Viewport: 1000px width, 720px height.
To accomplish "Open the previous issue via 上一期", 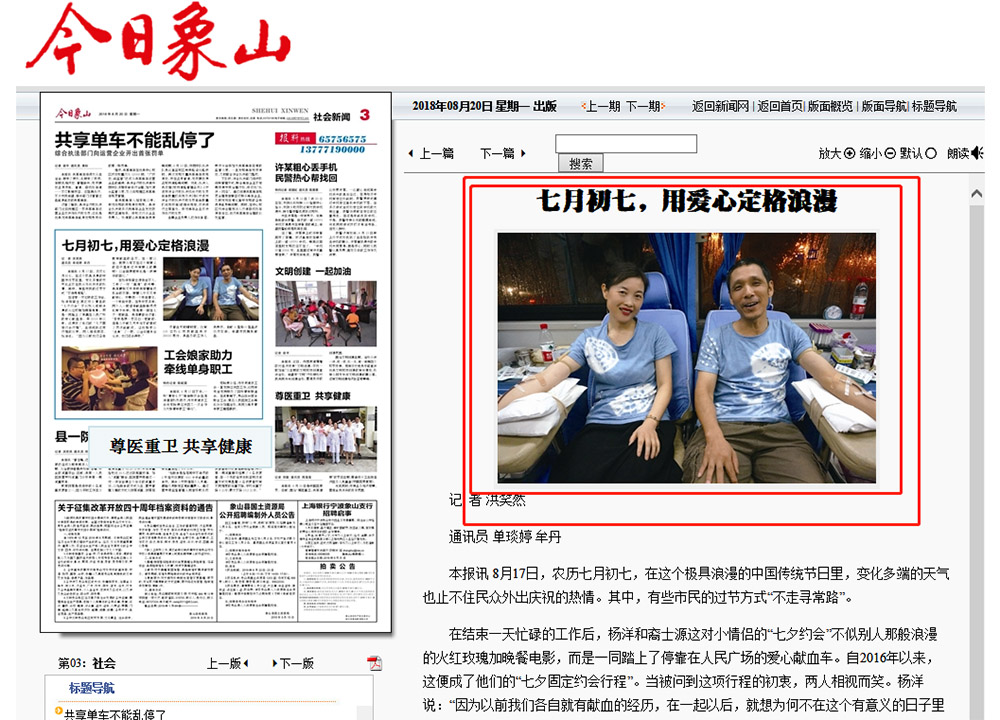I will point(601,107).
